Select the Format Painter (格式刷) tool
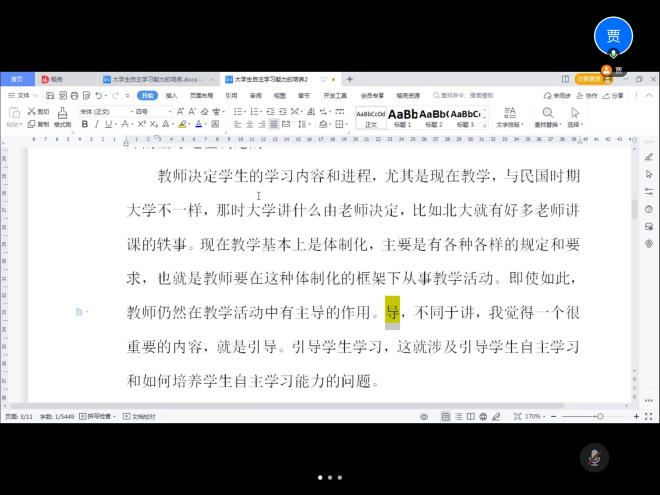 coord(62,118)
